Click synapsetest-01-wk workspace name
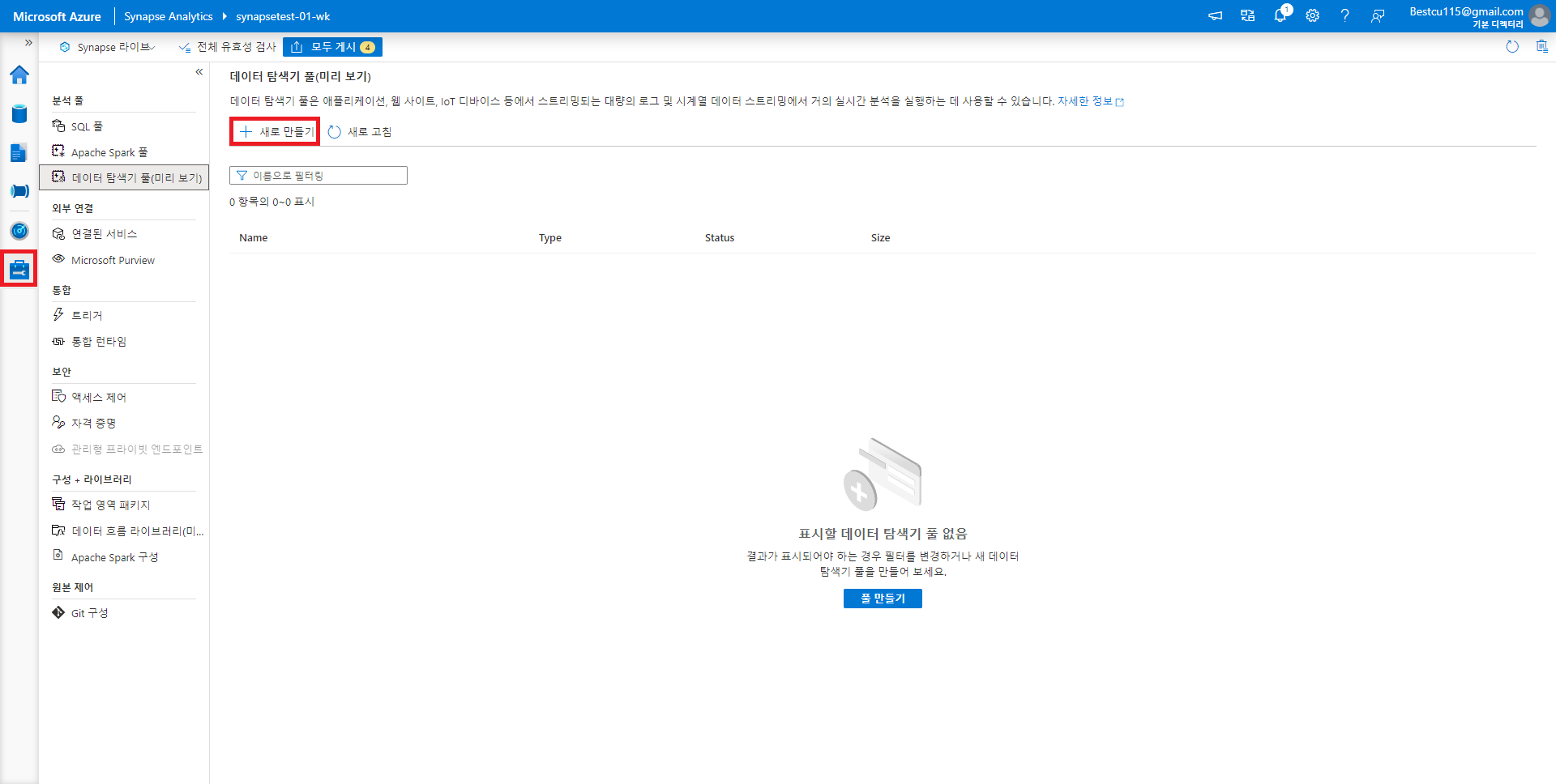Image resolution: width=1556 pixels, height=784 pixels. 283,16
